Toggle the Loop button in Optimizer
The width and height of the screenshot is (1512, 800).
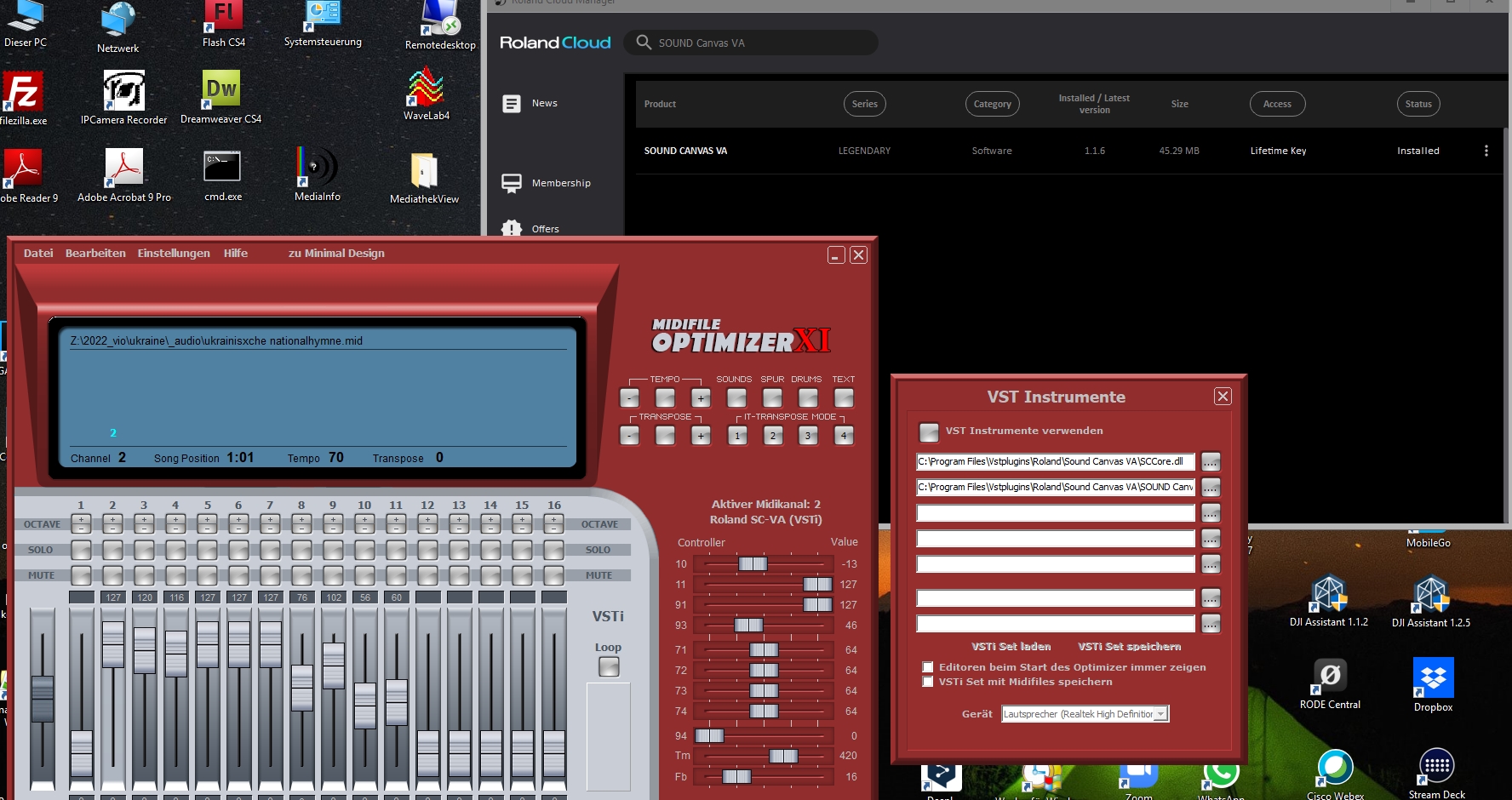609,666
